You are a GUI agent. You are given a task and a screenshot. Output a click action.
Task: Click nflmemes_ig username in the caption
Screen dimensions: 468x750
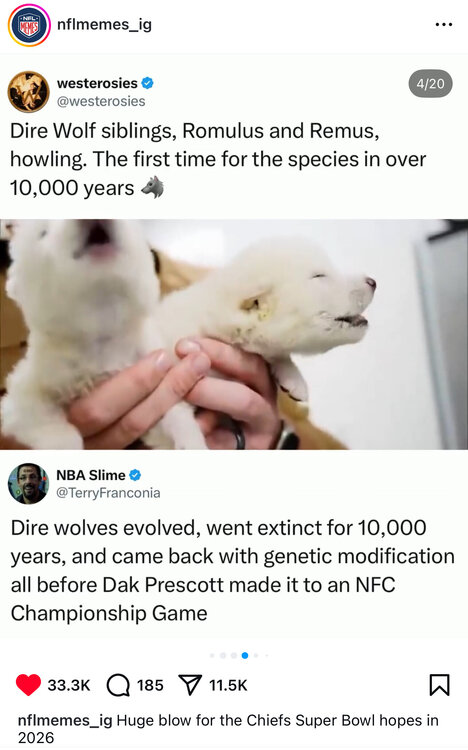[65, 721]
